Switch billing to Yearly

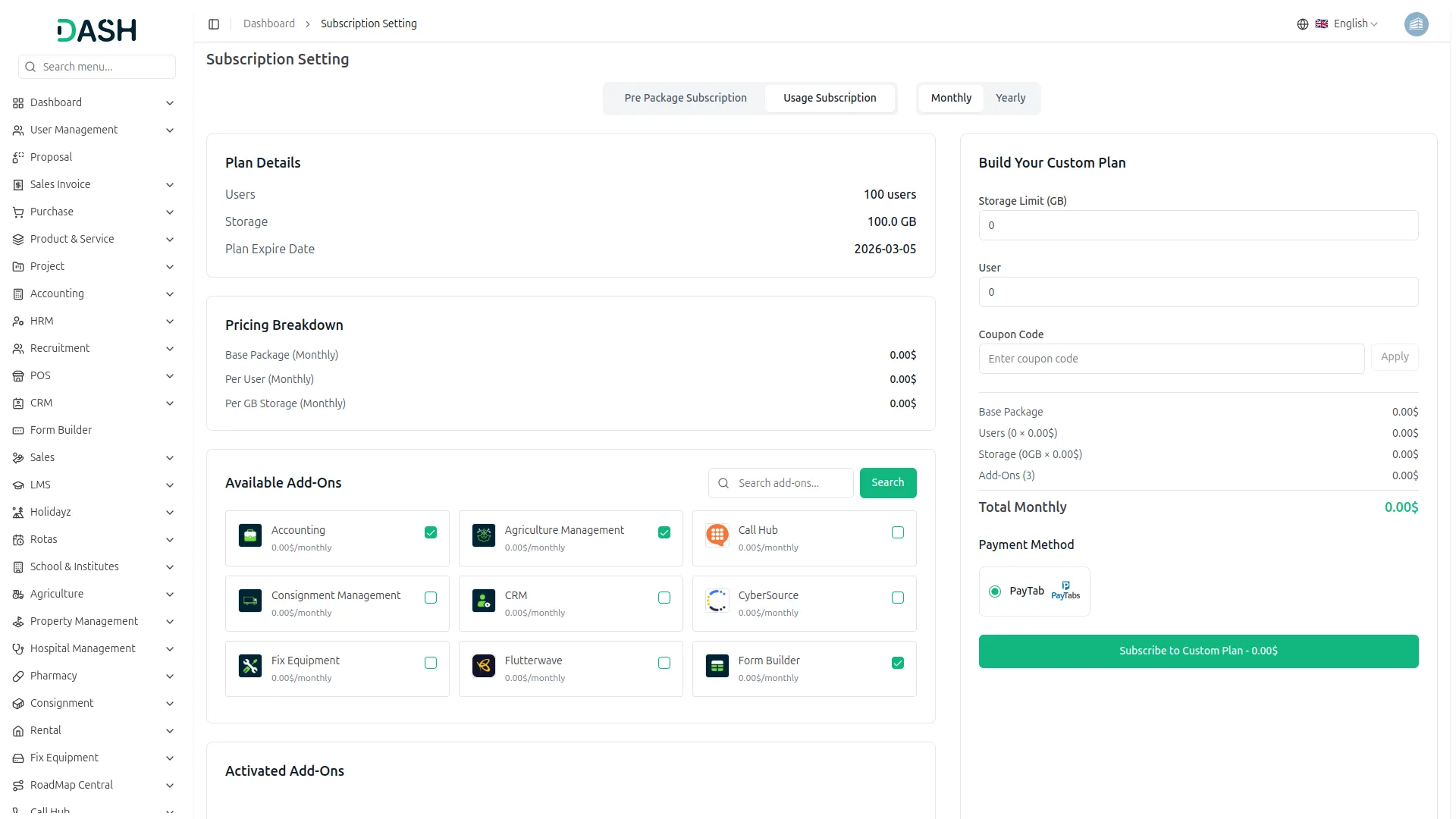(x=1010, y=98)
